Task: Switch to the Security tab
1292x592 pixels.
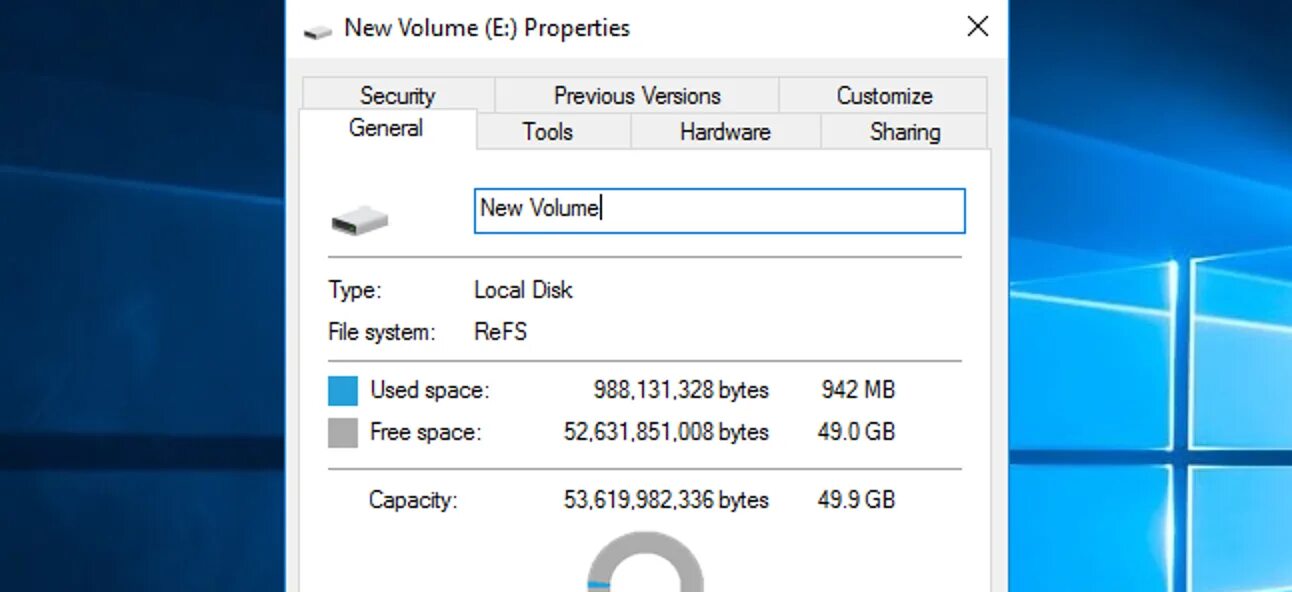Action: pos(397,96)
